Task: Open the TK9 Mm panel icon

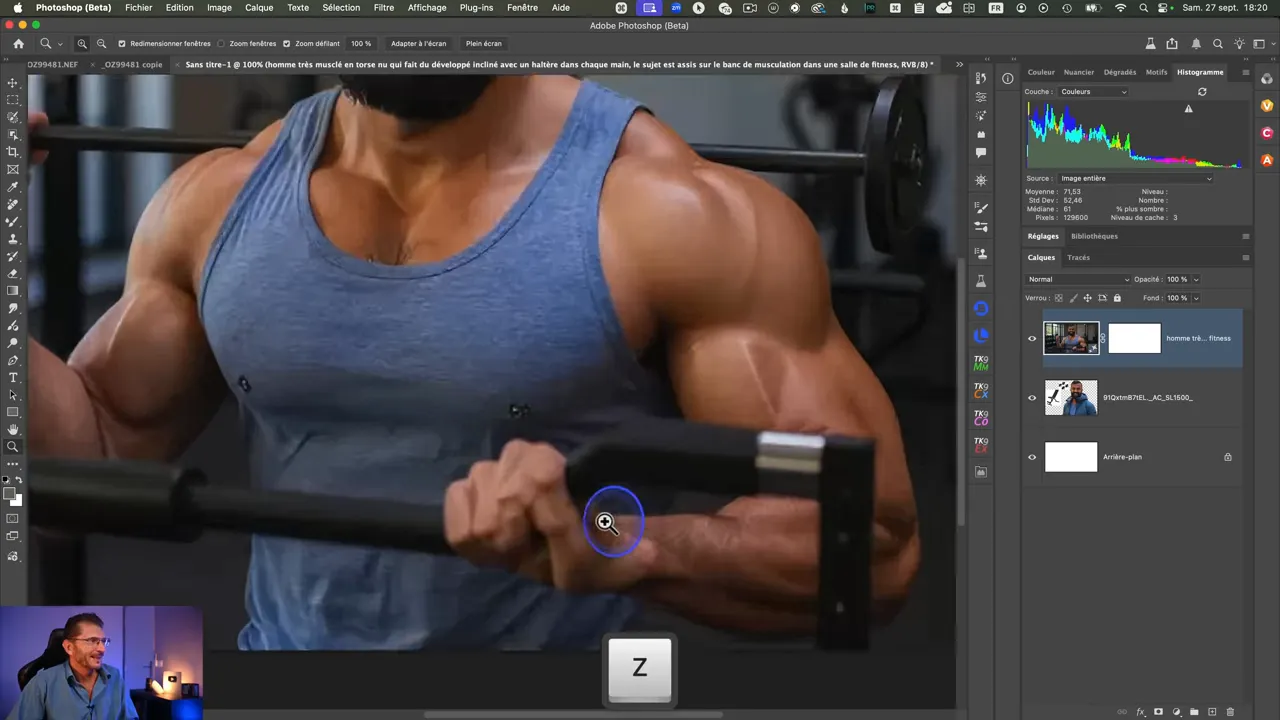Action: pos(981,363)
